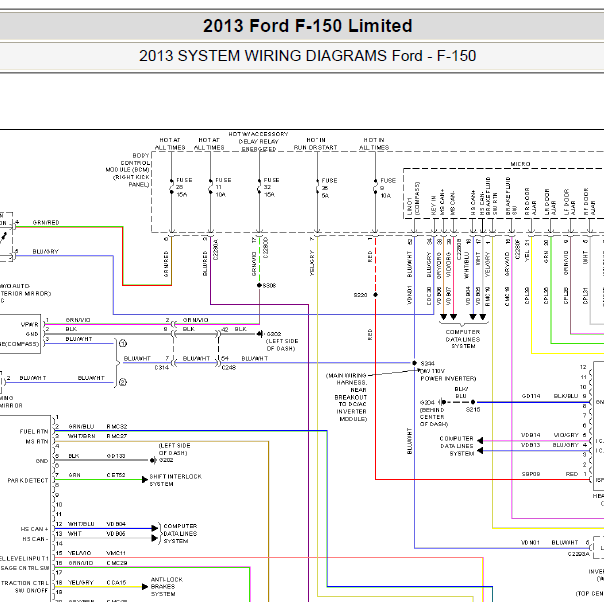The width and height of the screenshot is (604, 602).
Task: Click the '2013 Ford F-150 Limited' title
Action: click(307, 26)
